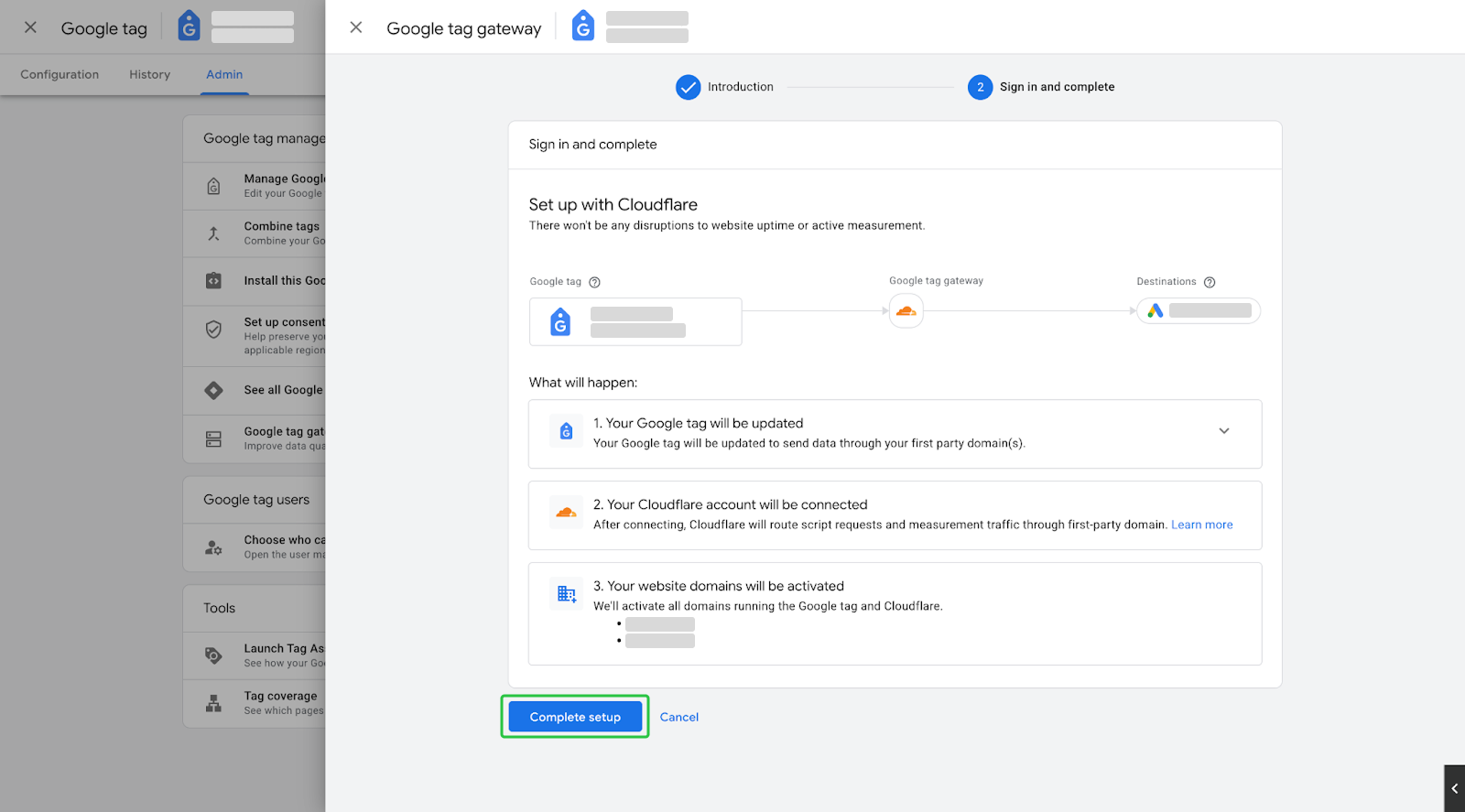Viewport: 1465px width, 812px height.
Task: Click the Google tag gateway server icon
Action: tap(213, 439)
